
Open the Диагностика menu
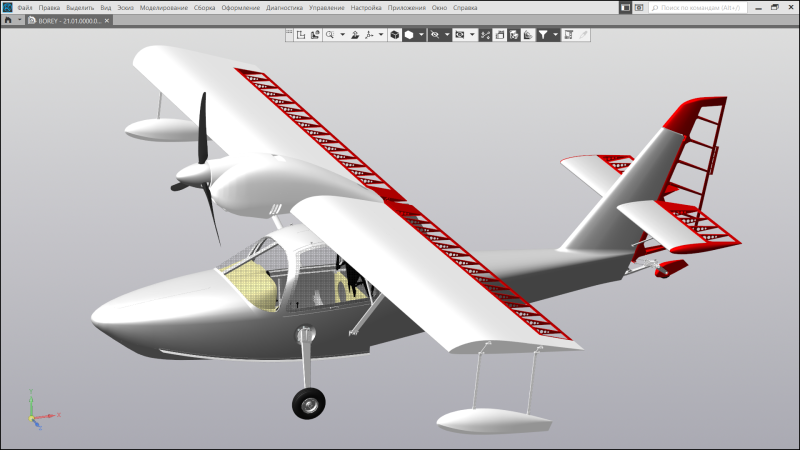coord(284,8)
